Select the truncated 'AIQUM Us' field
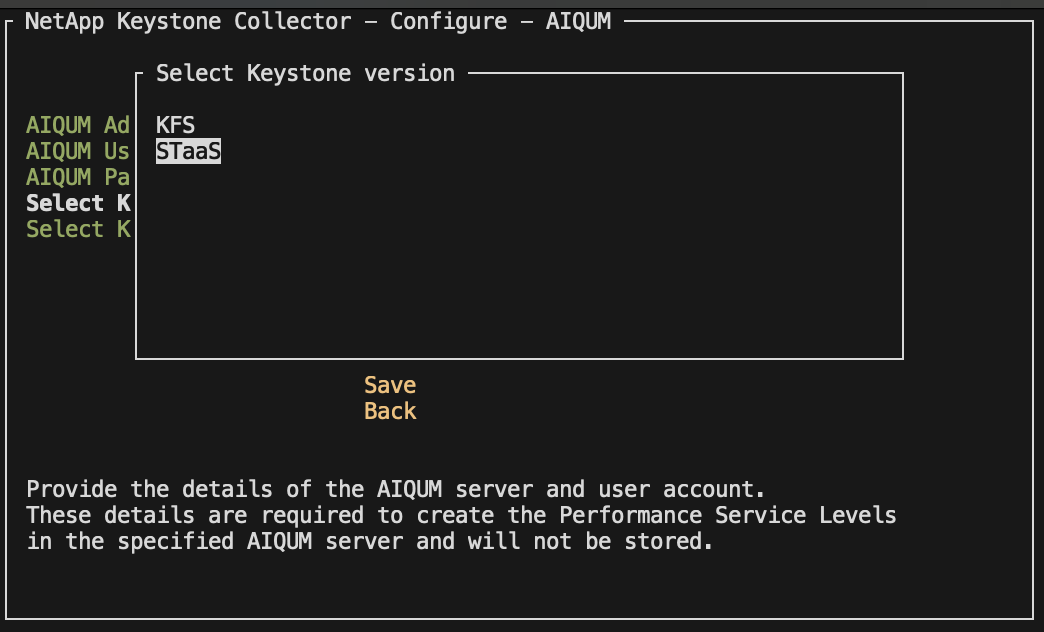This screenshot has height=632, width=1044. [78, 151]
